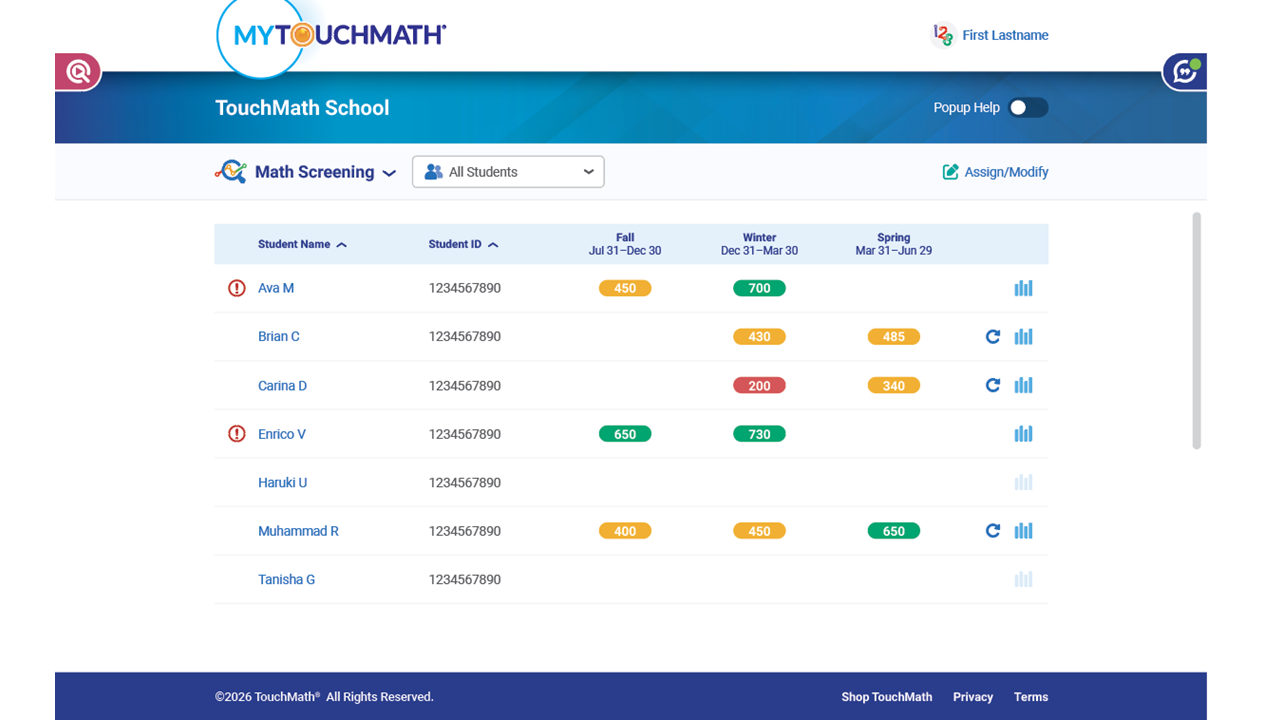Click Enrico V's Winter score 730
This screenshot has height=720, width=1280.
pos(760,434)
